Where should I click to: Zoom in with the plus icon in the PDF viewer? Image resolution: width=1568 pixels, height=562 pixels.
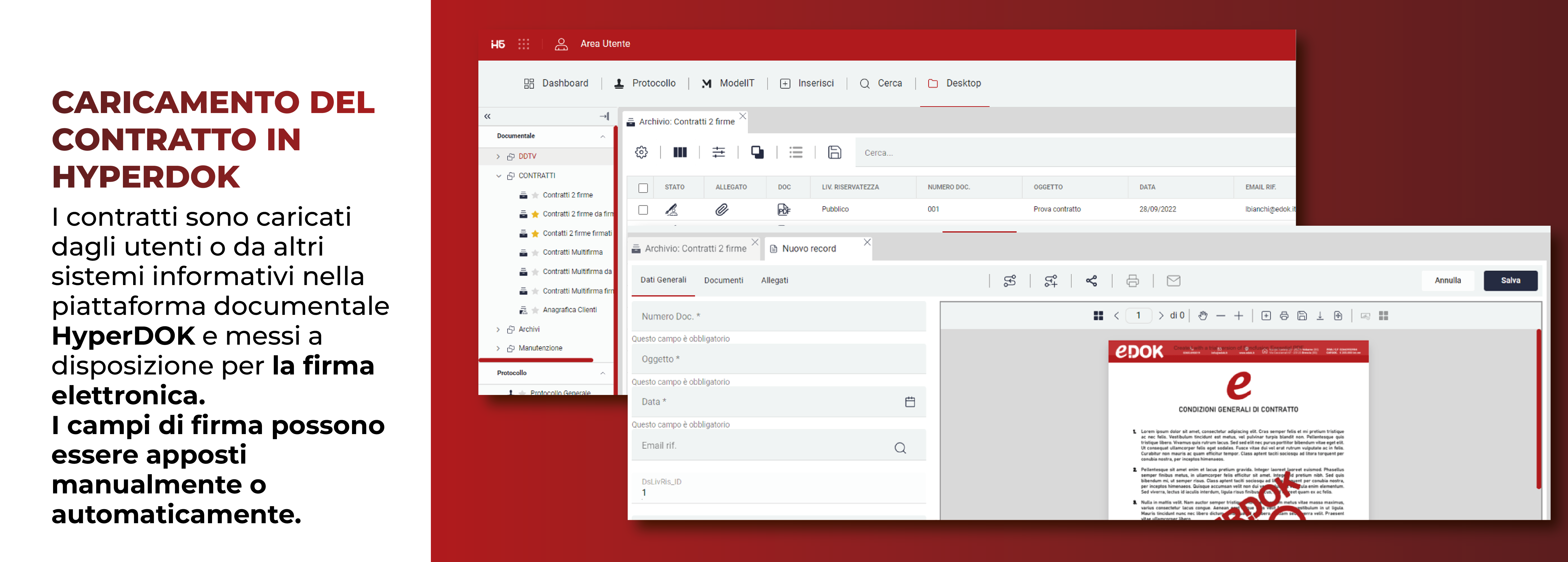(x=1239, y=315)
